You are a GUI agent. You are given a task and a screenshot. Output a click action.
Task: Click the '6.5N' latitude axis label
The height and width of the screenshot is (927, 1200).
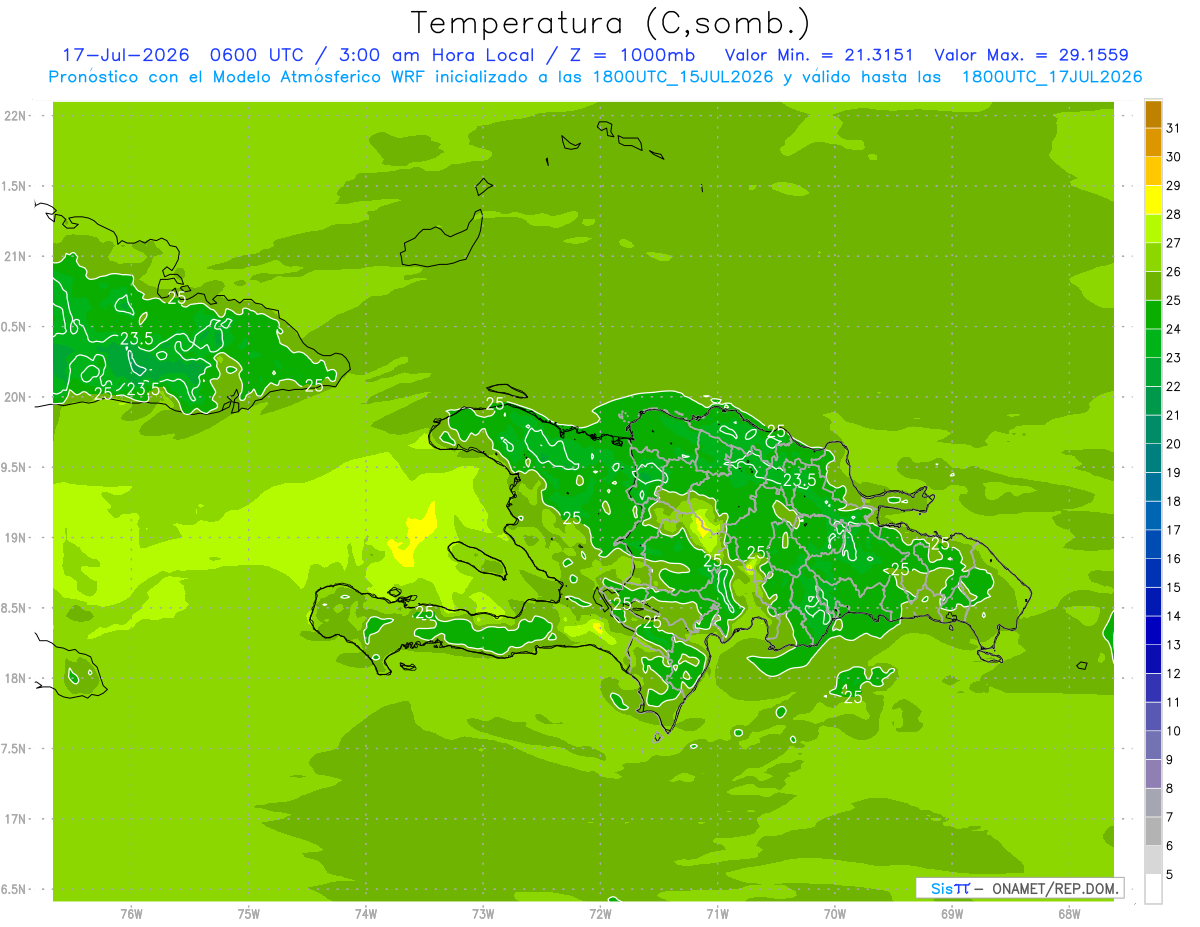coord(14,890)
